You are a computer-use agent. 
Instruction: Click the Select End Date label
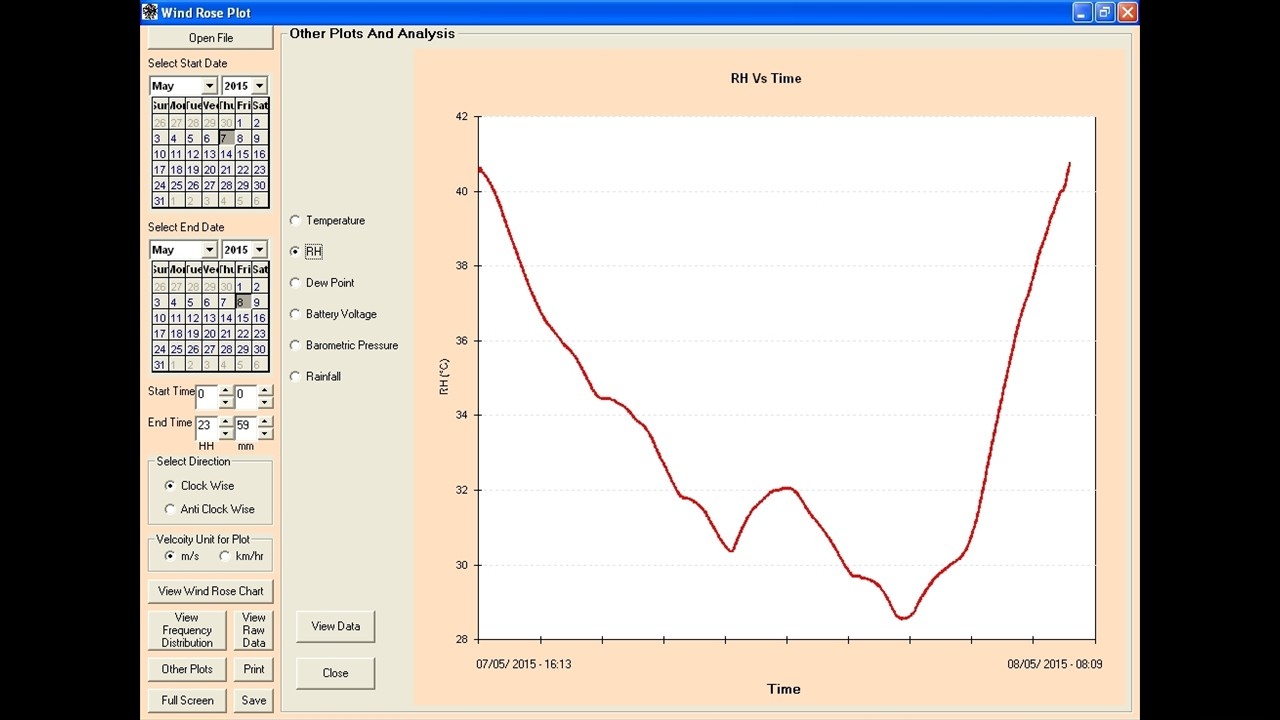coord(186,227)
